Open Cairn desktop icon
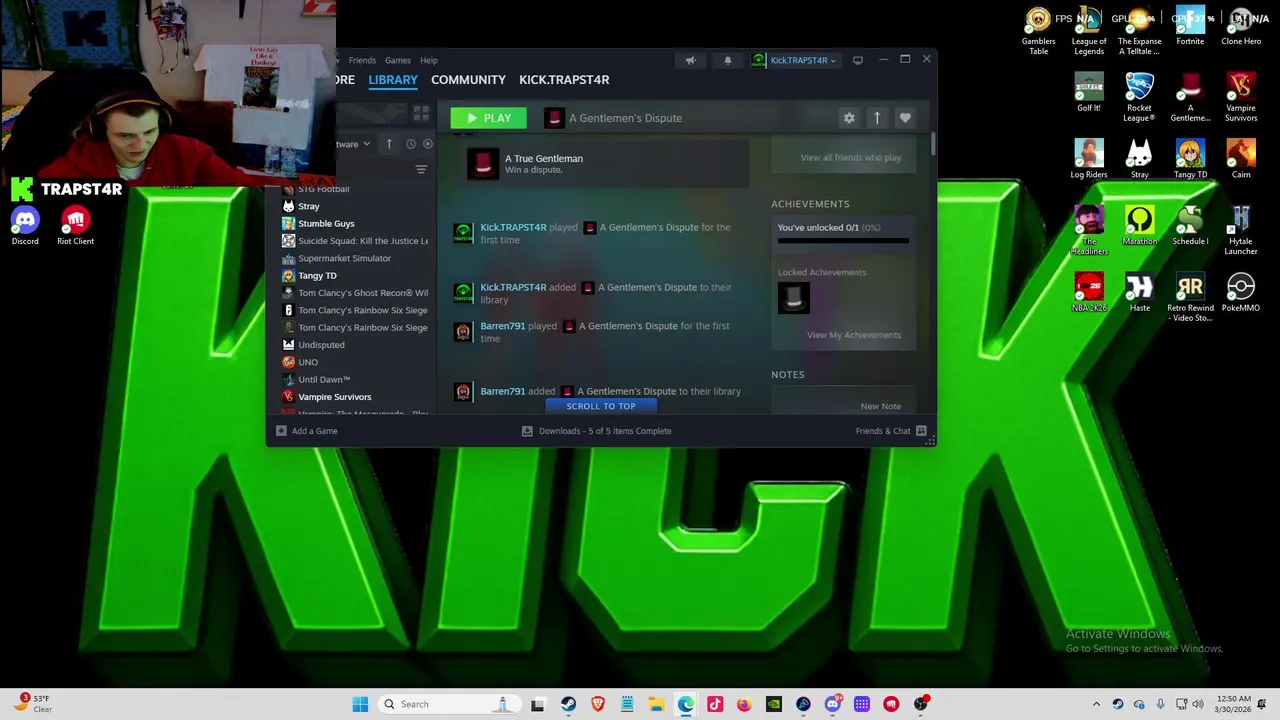Image resolution: width=1280 pixels, height=720 pixels. [x=1241, y=160]
